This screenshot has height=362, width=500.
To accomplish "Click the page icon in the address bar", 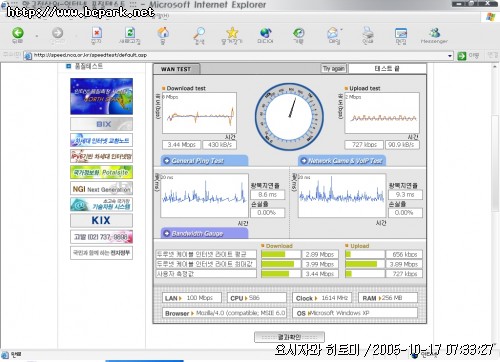I will click(28, 56).
